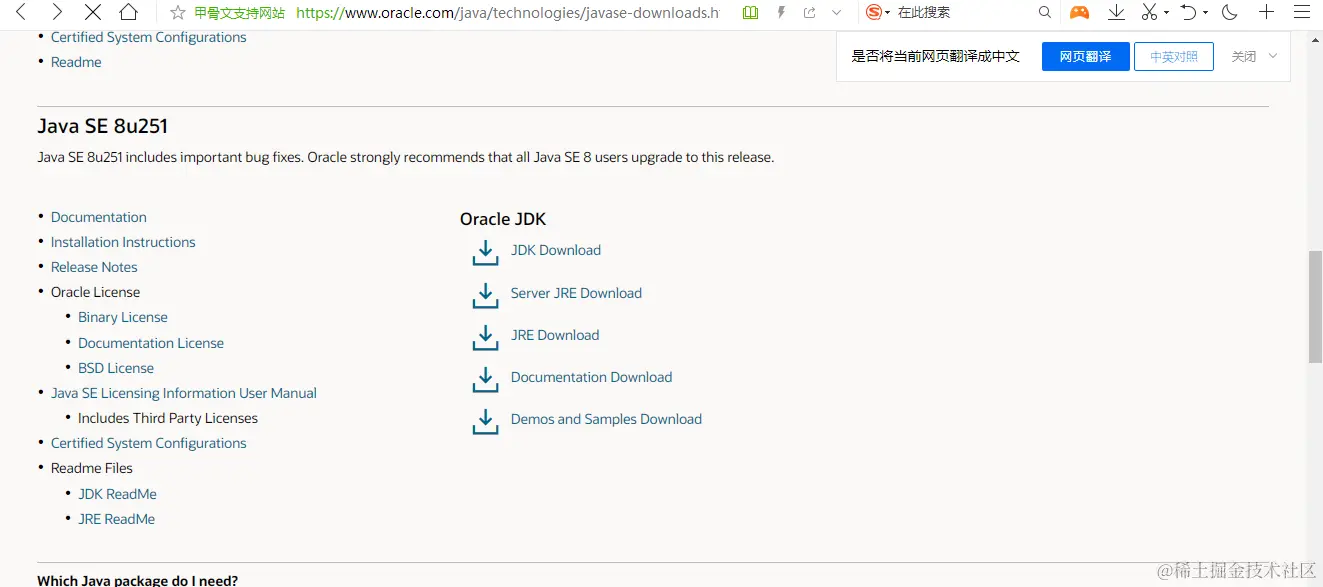Toggle night mode with the moon icon
The height and width of the screenshot is (587, 1323).
(1230, 12)
